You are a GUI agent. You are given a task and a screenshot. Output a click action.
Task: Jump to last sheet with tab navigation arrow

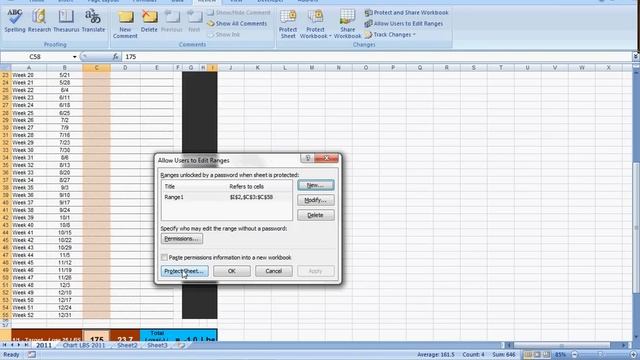[27, 345]
